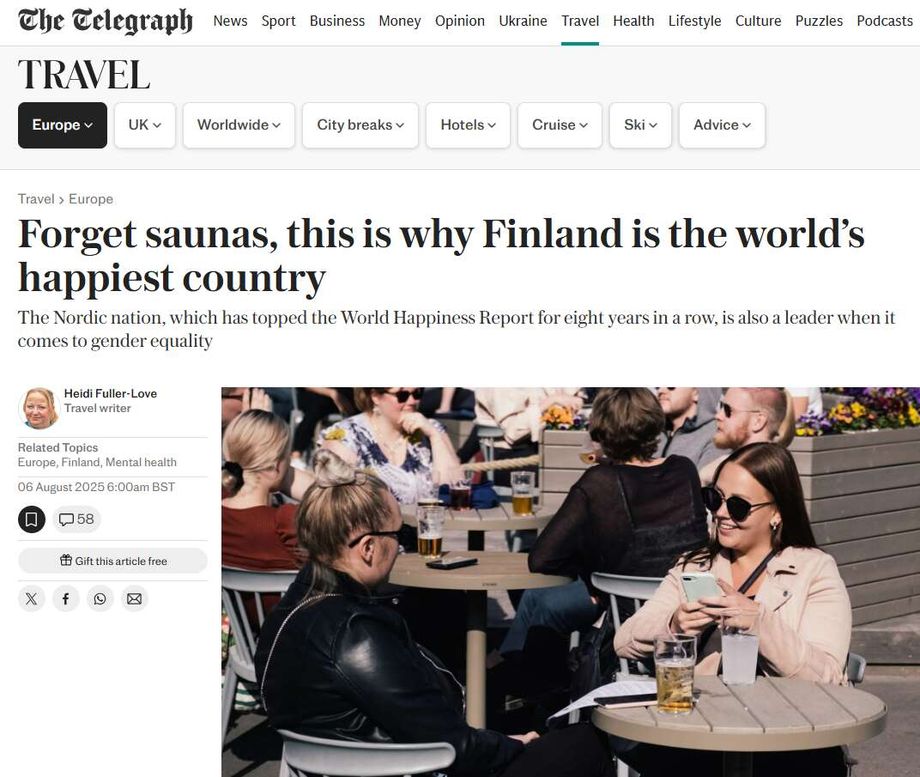The height and width of the screenshot is (777, 920).
Task: Select the Travel tab in navigation
Action: tap(580, 21)
